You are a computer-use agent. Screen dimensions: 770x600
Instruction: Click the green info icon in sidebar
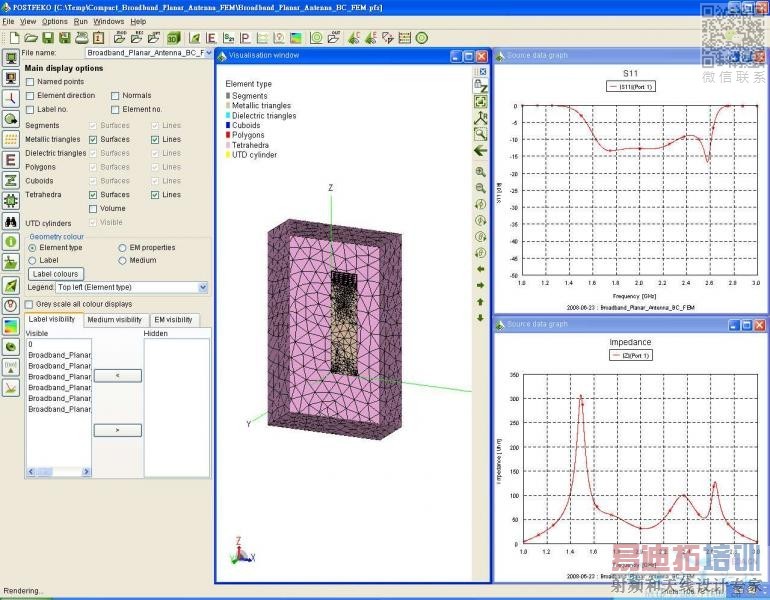pyautogui.click(x=11, y=241)
